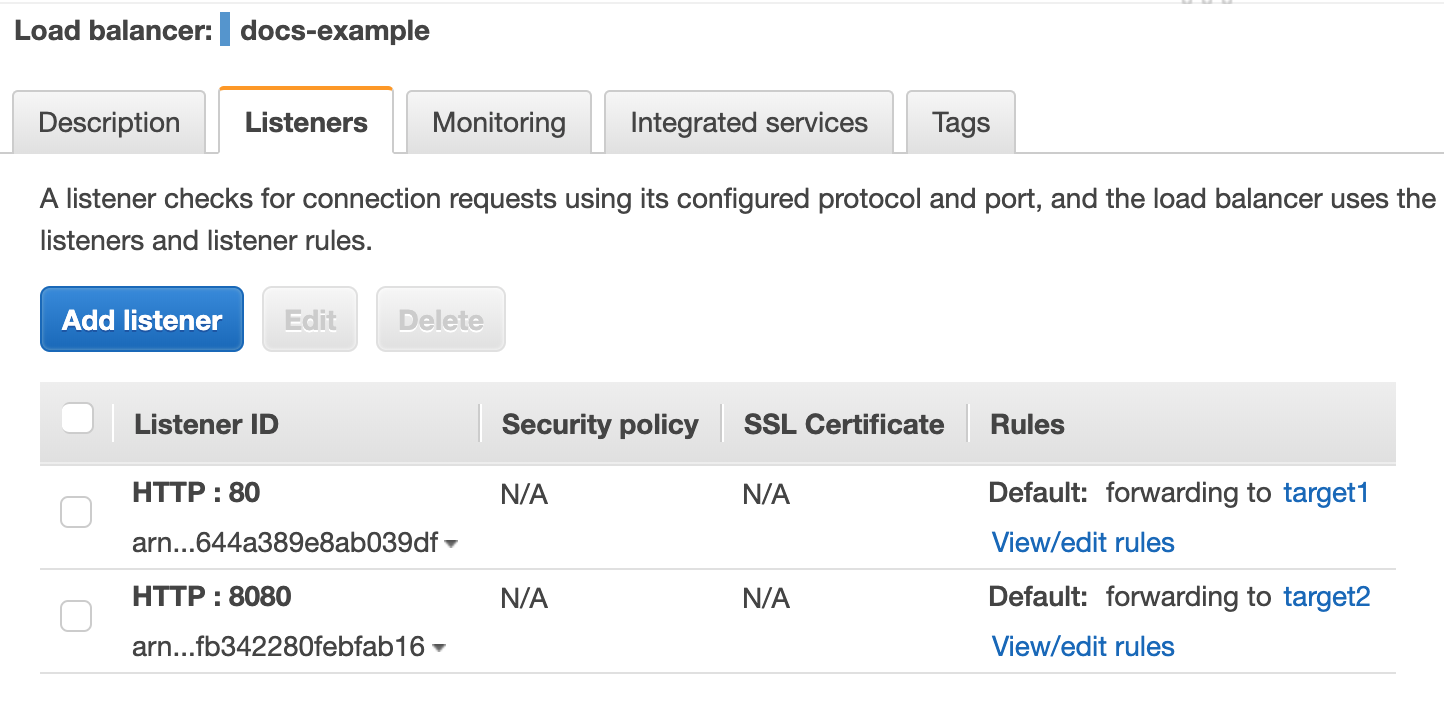
Task: Switch to Integrated services tab
Action: pos(748,123)
